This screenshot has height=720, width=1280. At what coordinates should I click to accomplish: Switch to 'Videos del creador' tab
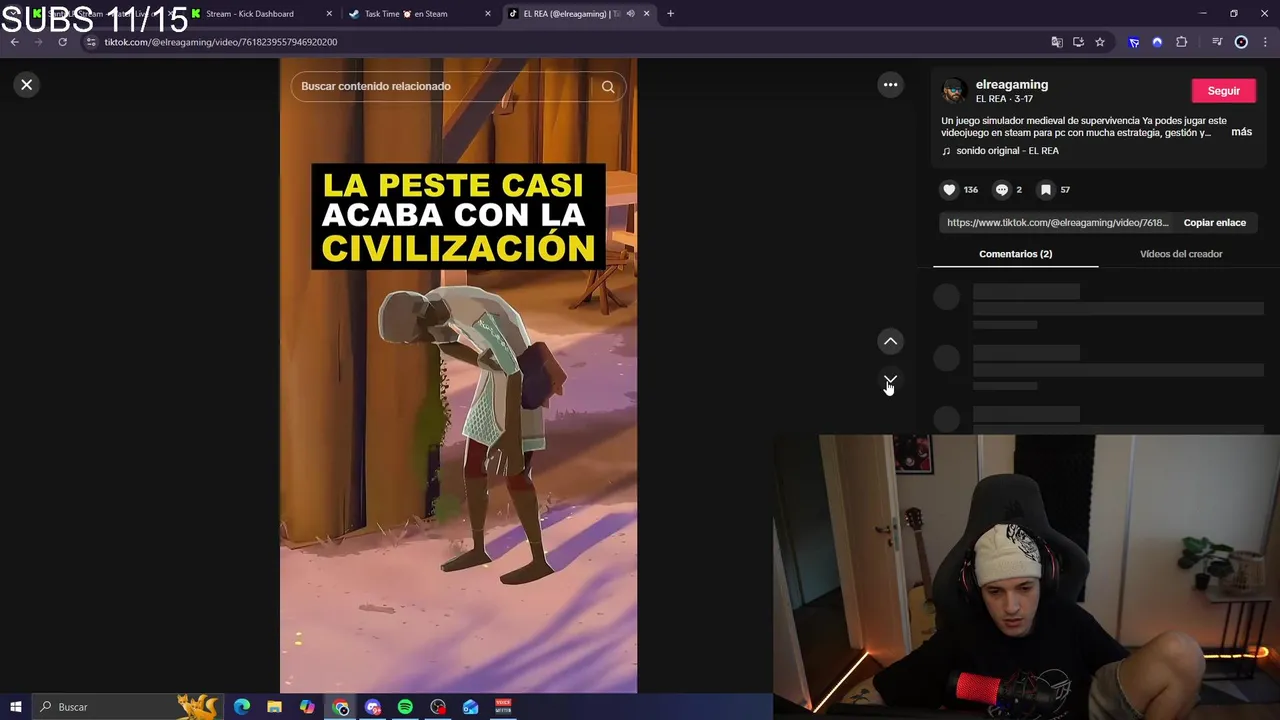(x=1181, y=254)
